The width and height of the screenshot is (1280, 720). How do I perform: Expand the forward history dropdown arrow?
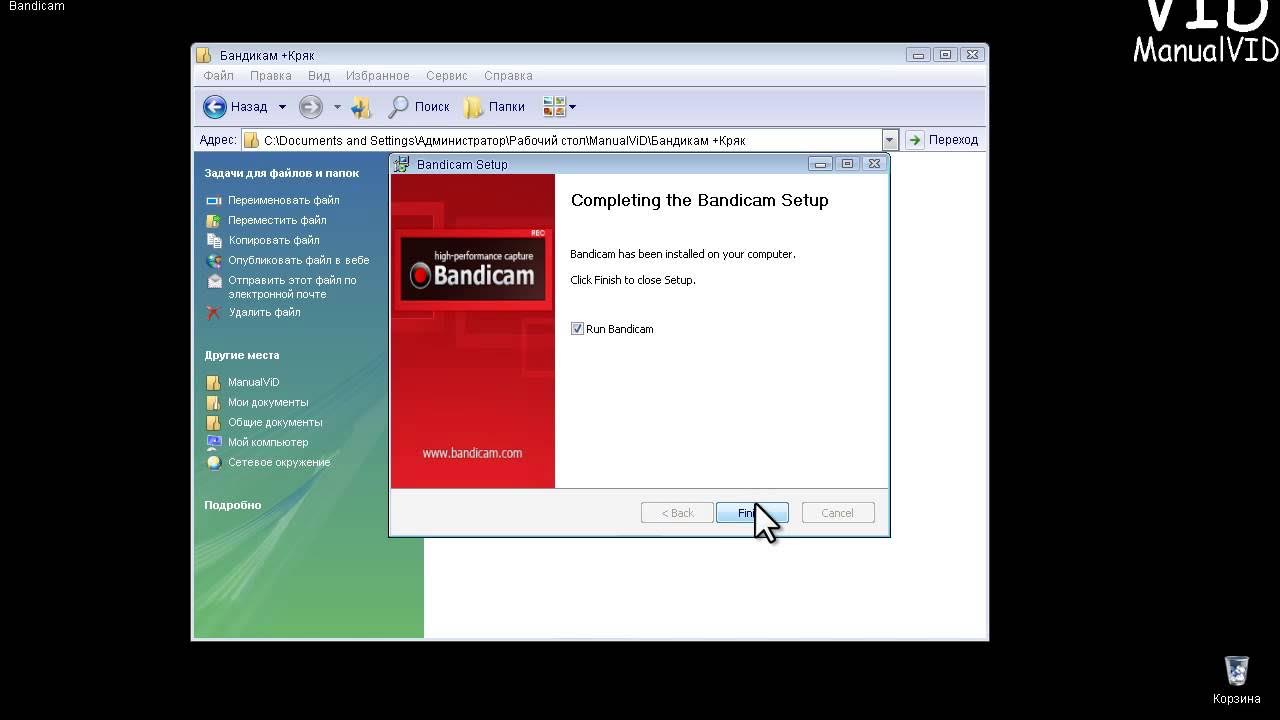click(x=337, y=107)
